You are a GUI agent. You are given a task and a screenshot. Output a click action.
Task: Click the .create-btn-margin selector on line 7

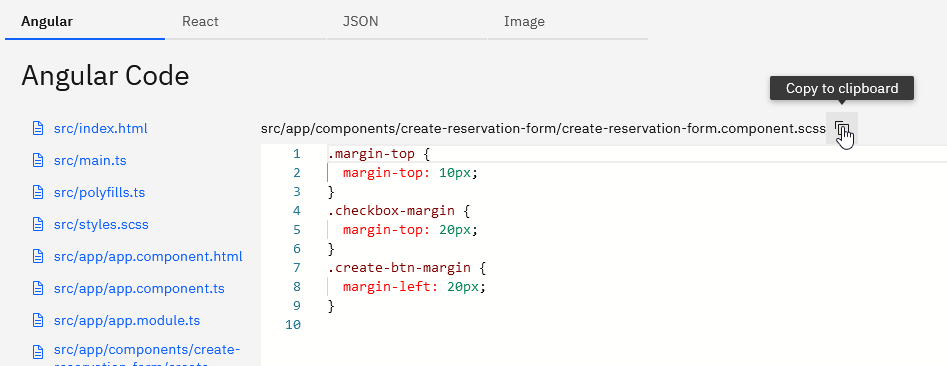[x=399, y=268]
